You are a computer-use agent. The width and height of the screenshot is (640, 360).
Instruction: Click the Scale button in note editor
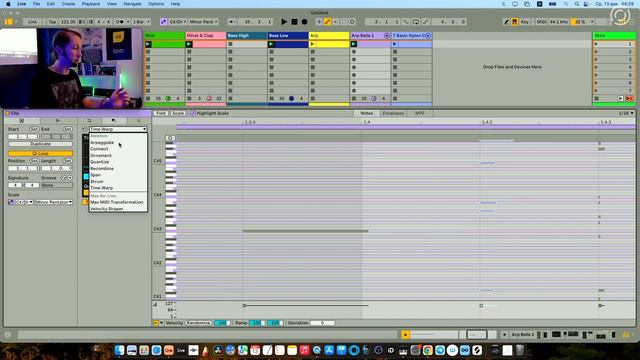pos(178,113)
